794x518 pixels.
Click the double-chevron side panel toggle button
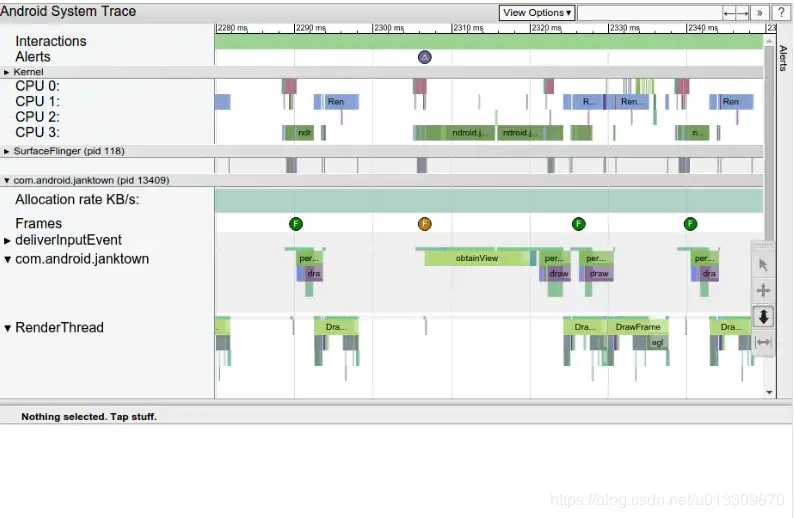click(760, 13)
